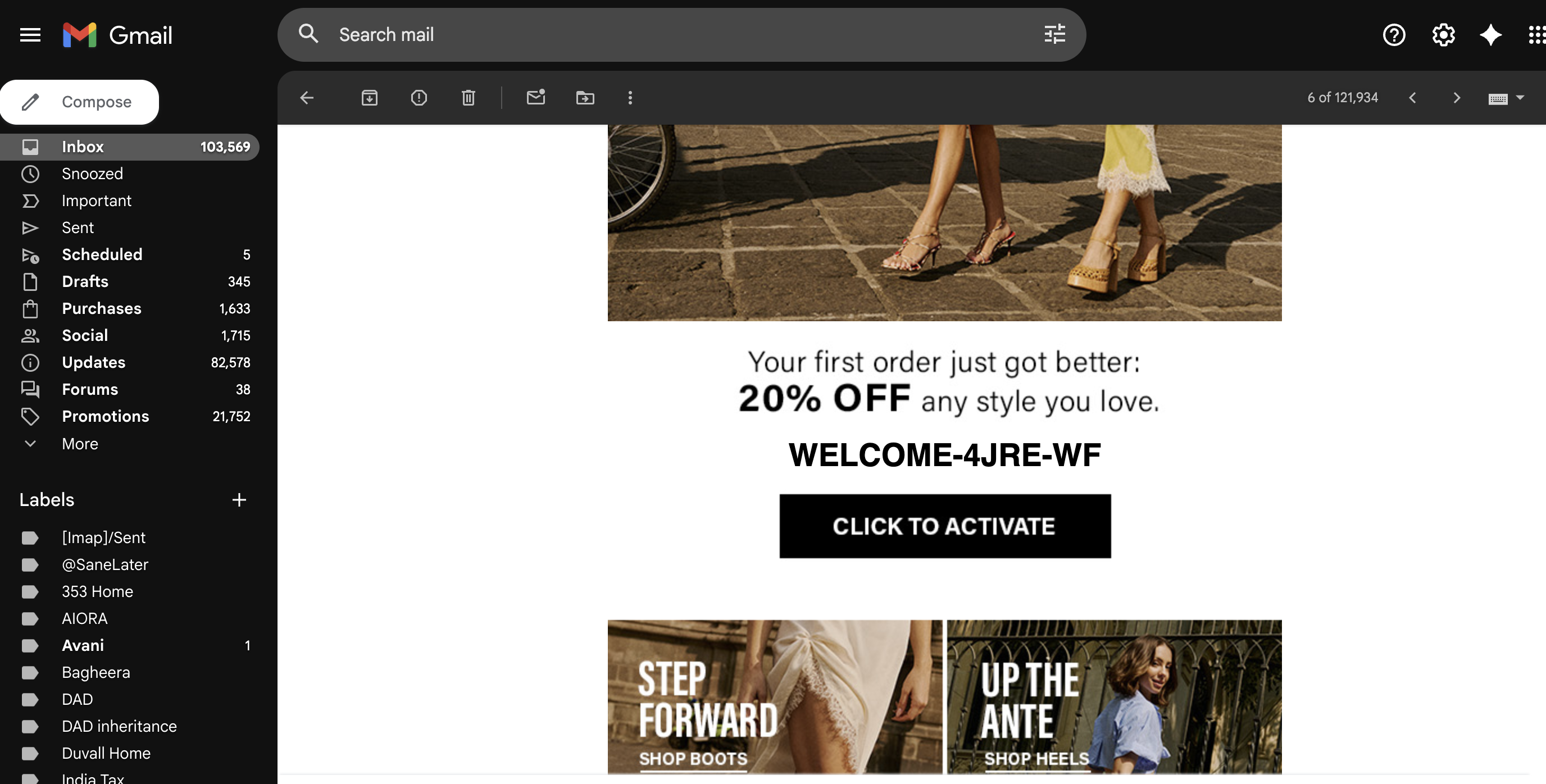Viewport: 1546px width, 784px height.
Task: Switch to the Snoozed folder
Action: point(93,174)
